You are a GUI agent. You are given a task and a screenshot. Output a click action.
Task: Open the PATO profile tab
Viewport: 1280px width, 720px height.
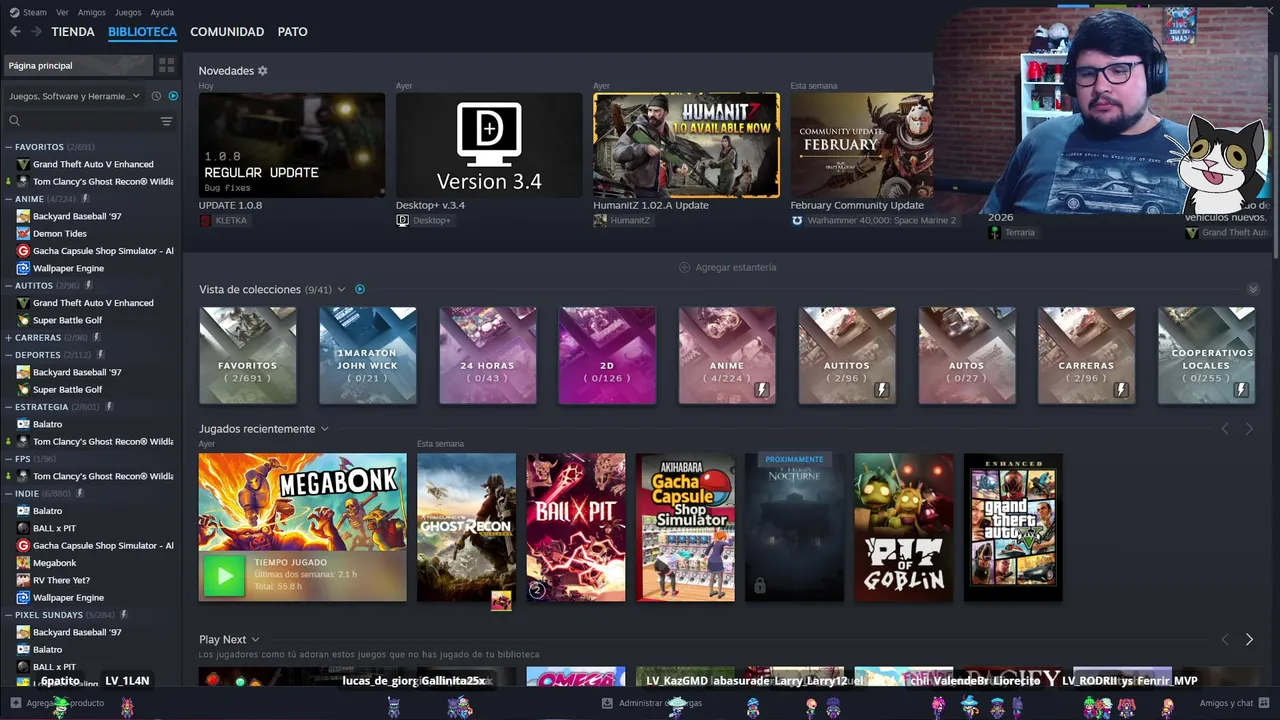(292, 32)
